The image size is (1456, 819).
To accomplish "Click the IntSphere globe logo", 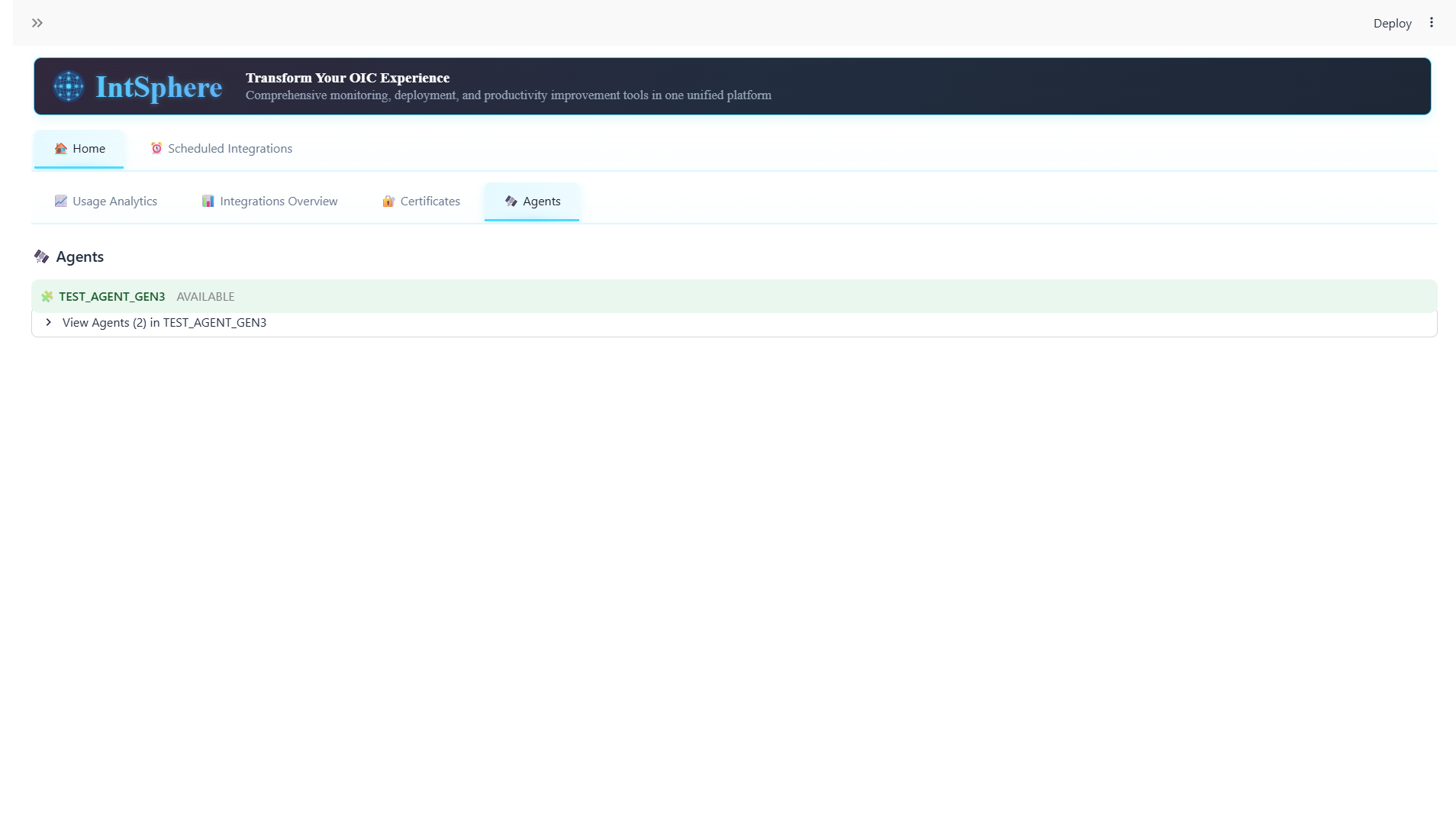I will [69, 86].
